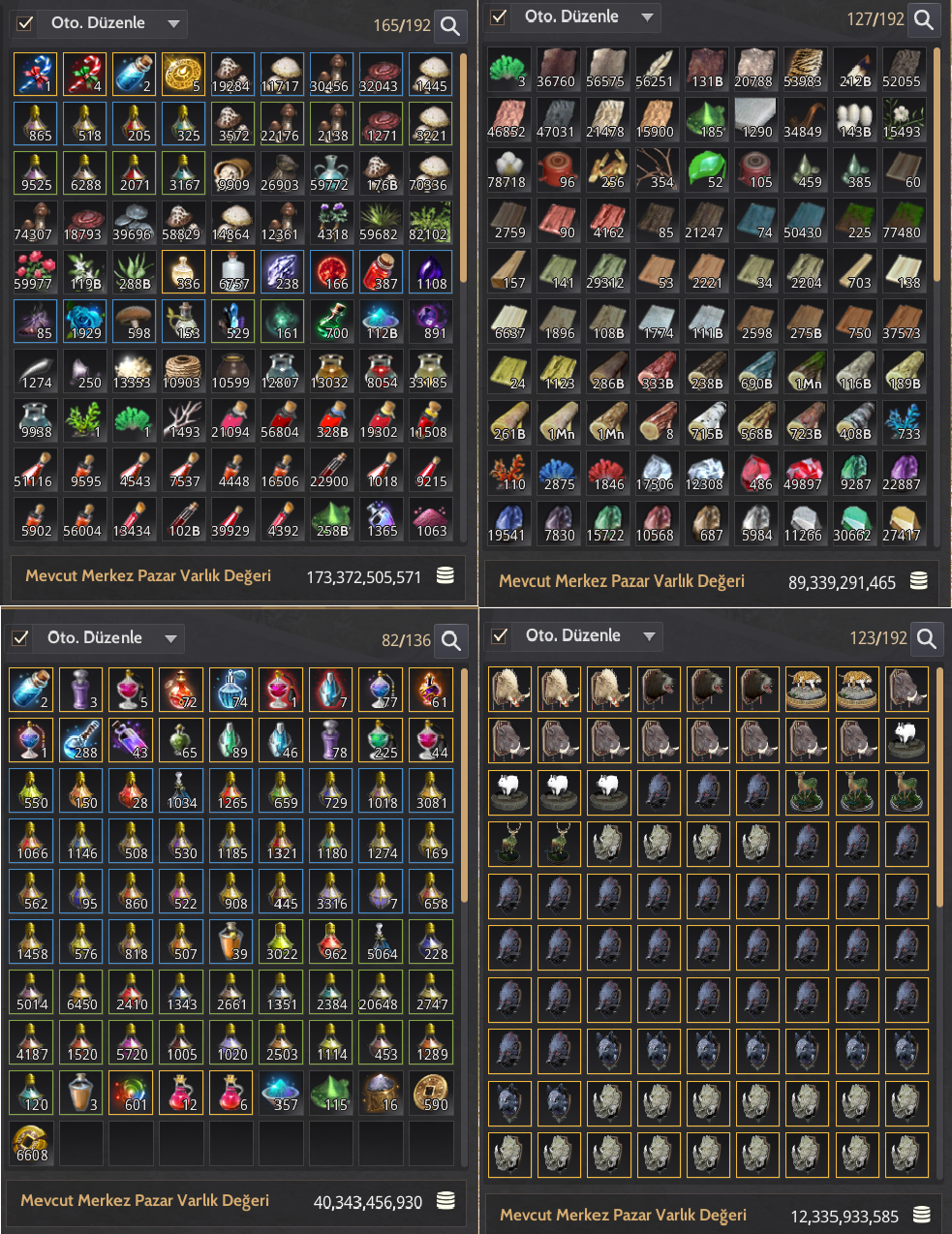Click the magnifier in the 82/136 storage panel
Image resolution: width=952 pixels, height=1234 pixels.
[450, 640]
